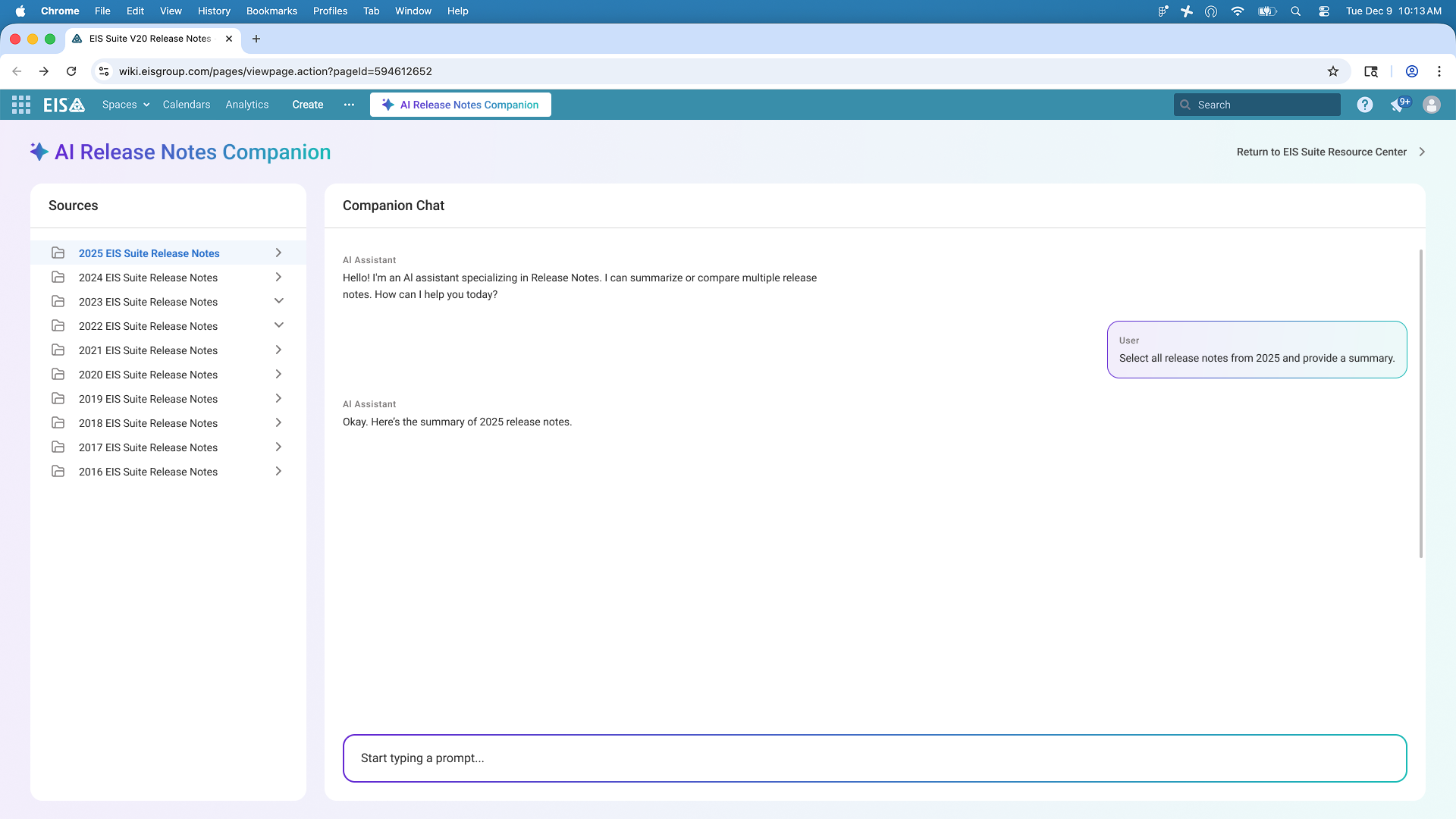The width and height of the screenshot is (1456, 819).
Task: Click the EIS logo in the header
Action: pos(64,105)
